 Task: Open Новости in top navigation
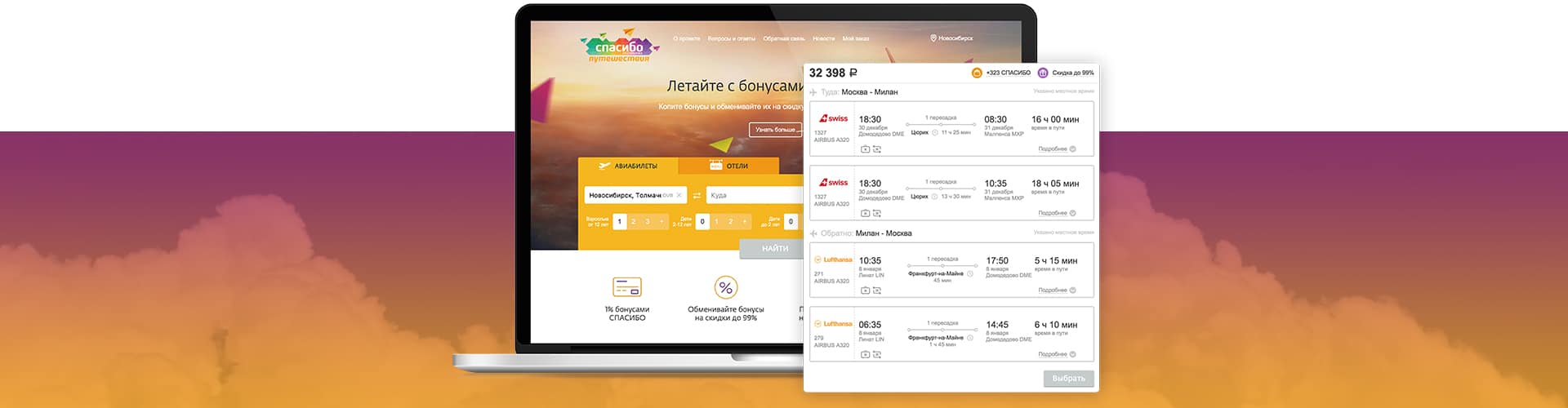point(823,38)
